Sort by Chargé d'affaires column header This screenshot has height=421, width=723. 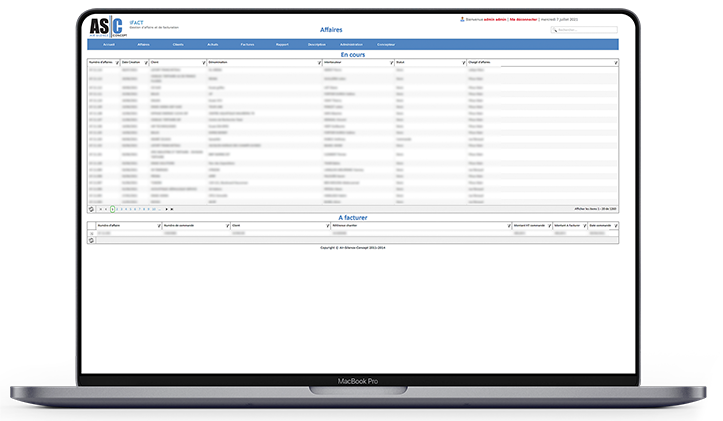479,62
